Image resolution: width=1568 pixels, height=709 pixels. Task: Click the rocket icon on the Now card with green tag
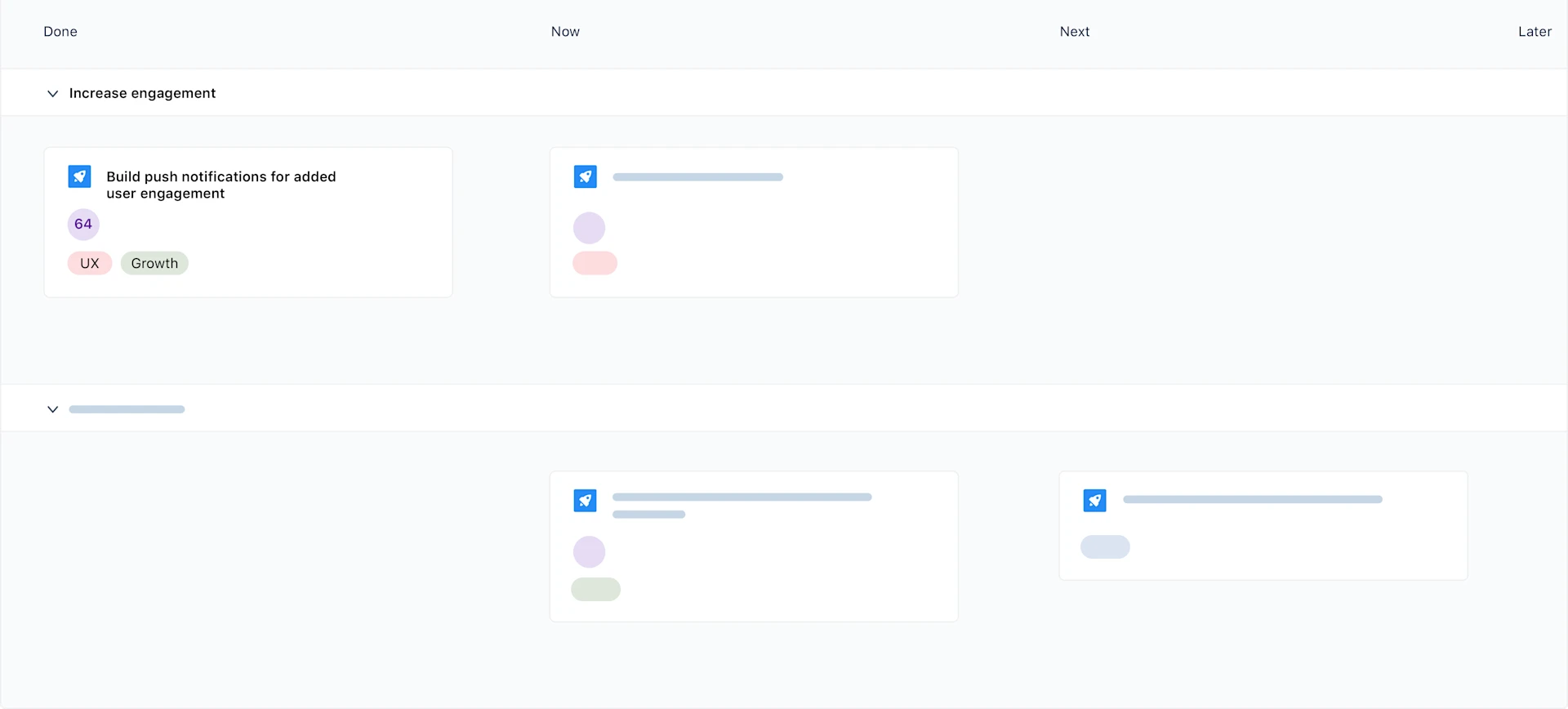coord(586,501)
